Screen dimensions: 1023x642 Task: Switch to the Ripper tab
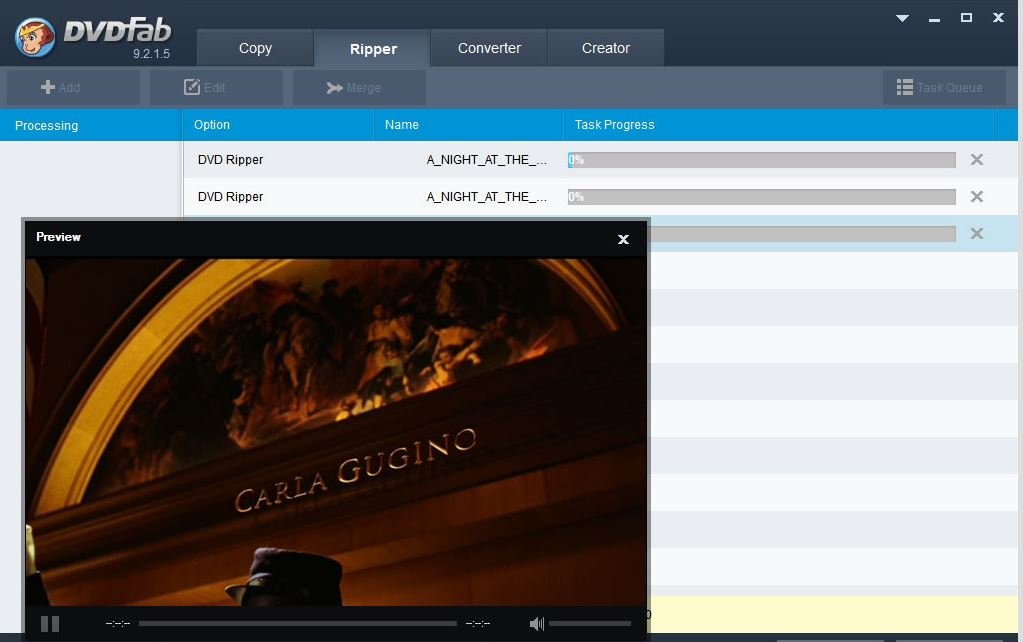pos(373,48)
